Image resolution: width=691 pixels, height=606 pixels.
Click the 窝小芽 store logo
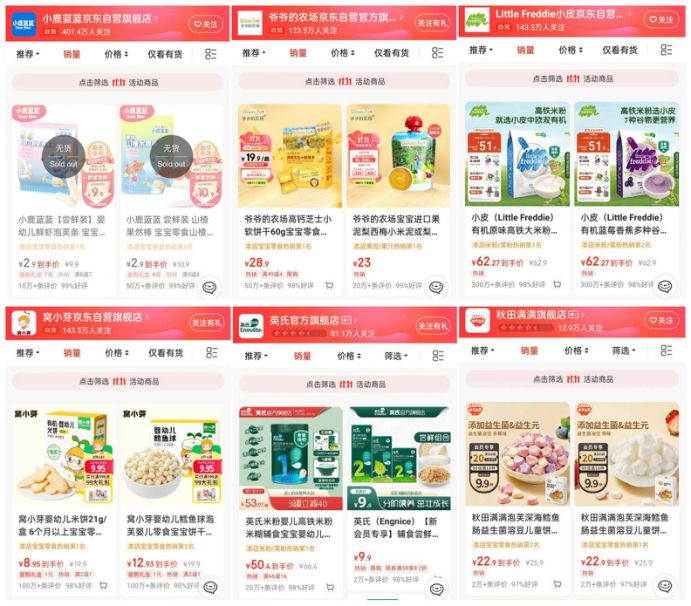pyautogui.click(x=24, y=323)
